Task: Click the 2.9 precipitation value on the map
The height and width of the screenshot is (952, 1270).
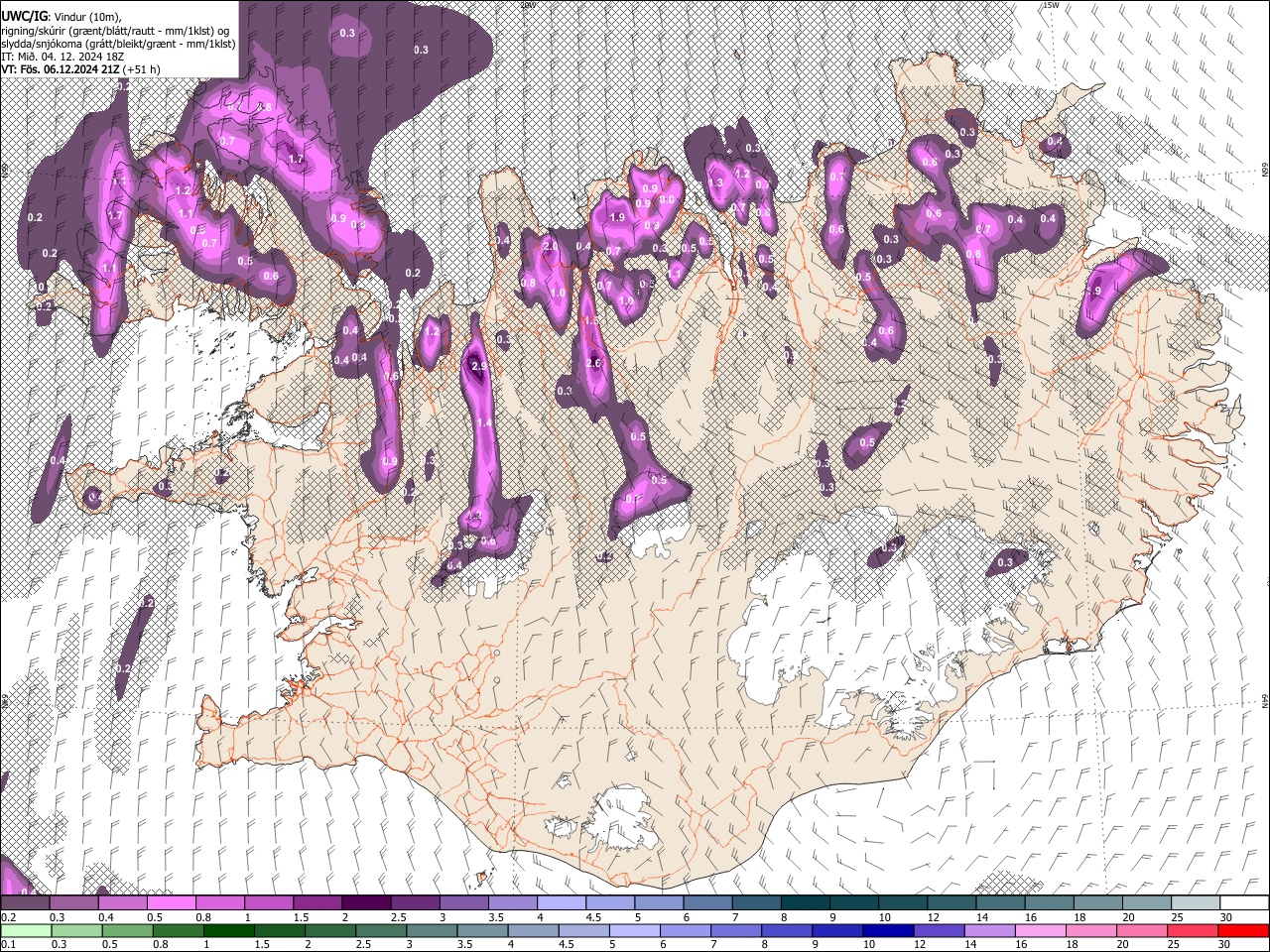Action: point(479,367)
